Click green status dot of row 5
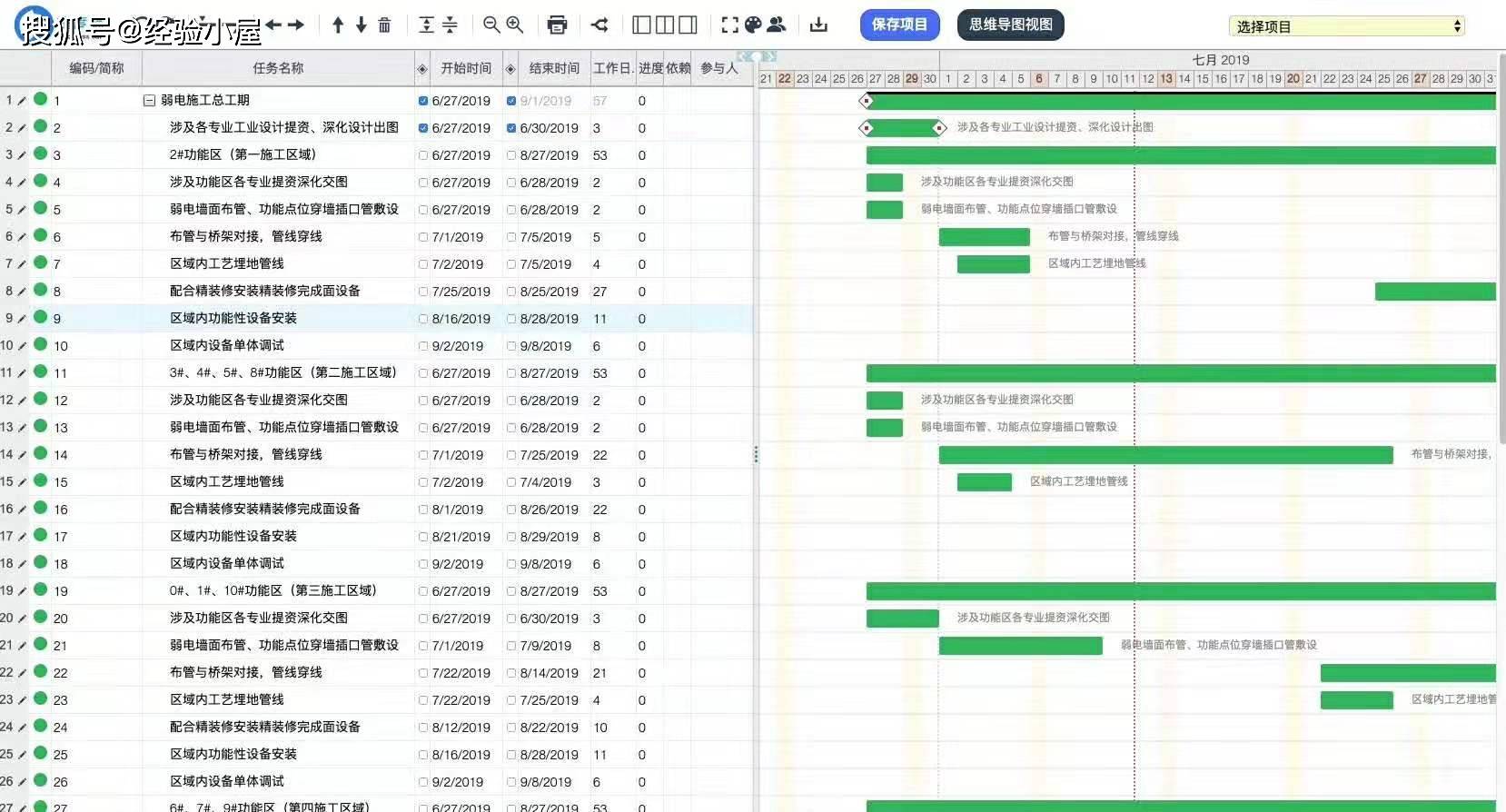 click(x=40, y=209)
